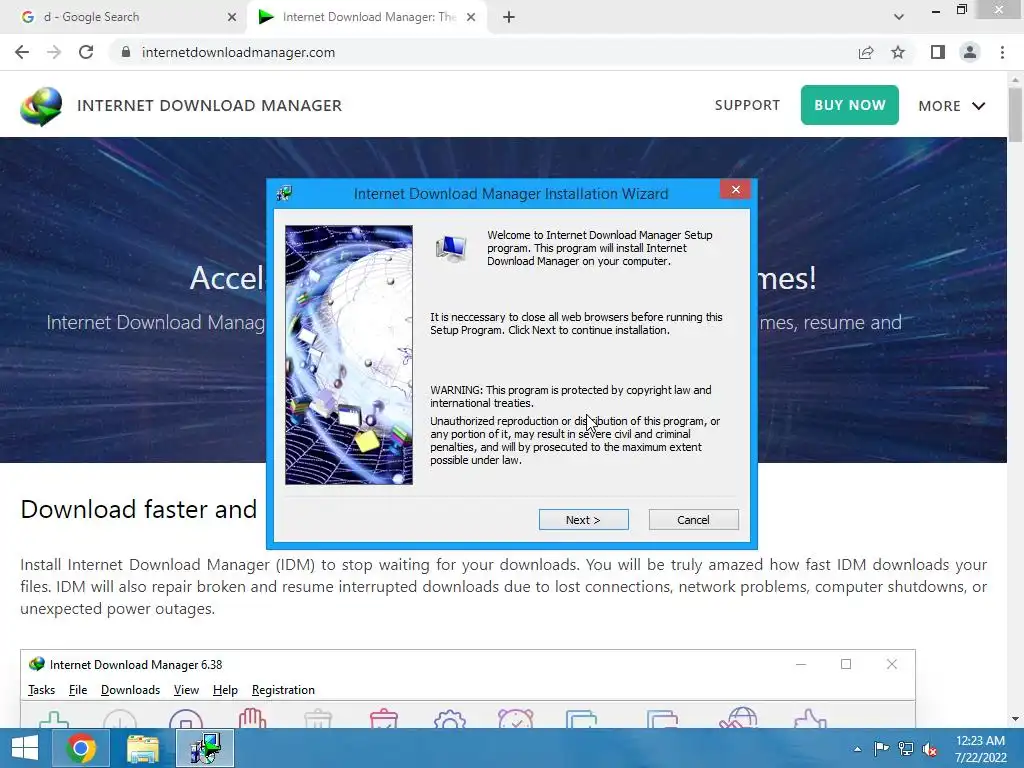Image resolution: width=1024 pixels, height=768 pixels.
Task: Close the Internet Download Manager tab
Action: pyautogui.click(x=471, y=18)
